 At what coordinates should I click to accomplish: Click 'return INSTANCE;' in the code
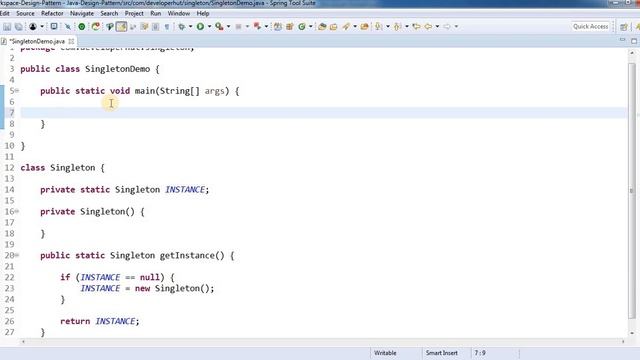pos(100,321)
